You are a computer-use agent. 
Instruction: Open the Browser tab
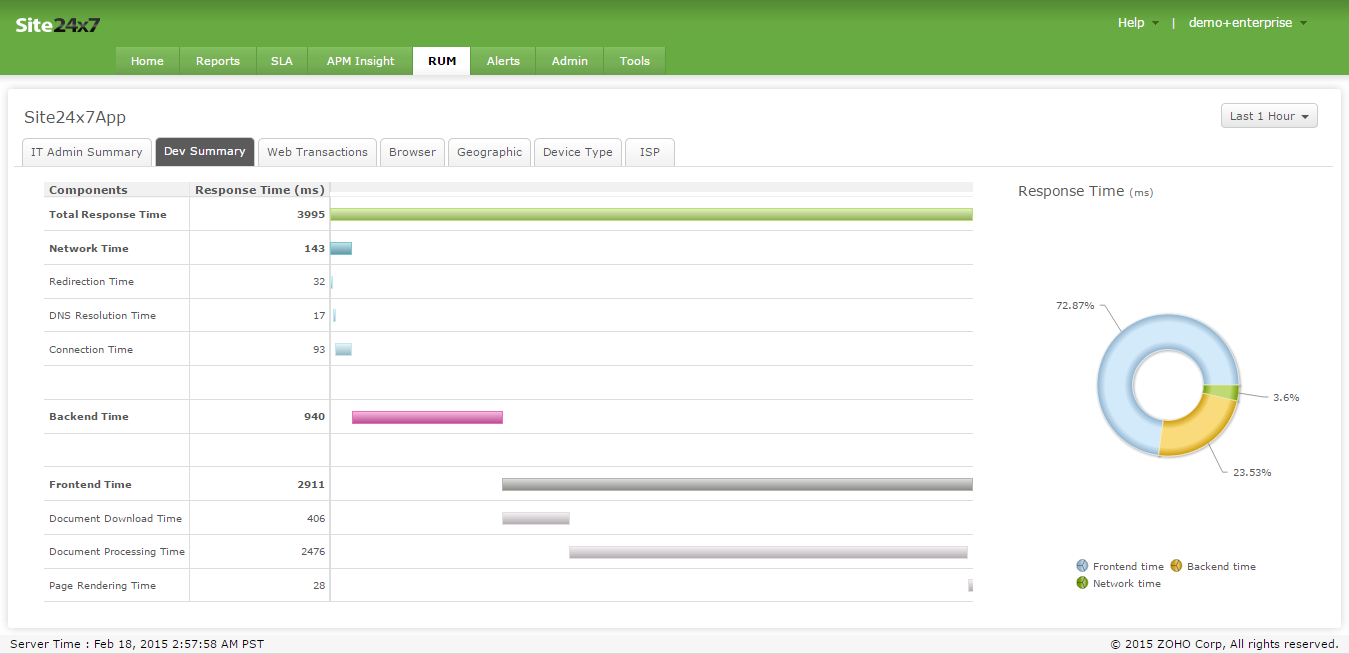[412, 152]
